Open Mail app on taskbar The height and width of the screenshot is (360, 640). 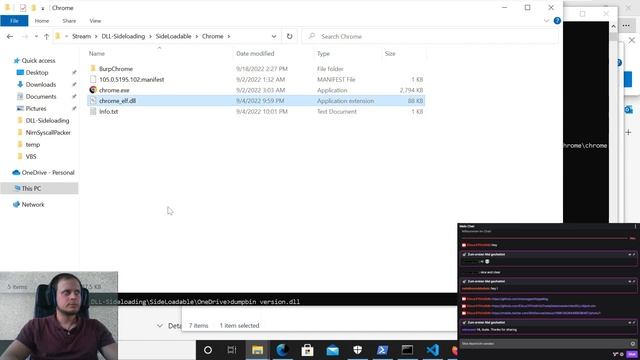point(332,350)
